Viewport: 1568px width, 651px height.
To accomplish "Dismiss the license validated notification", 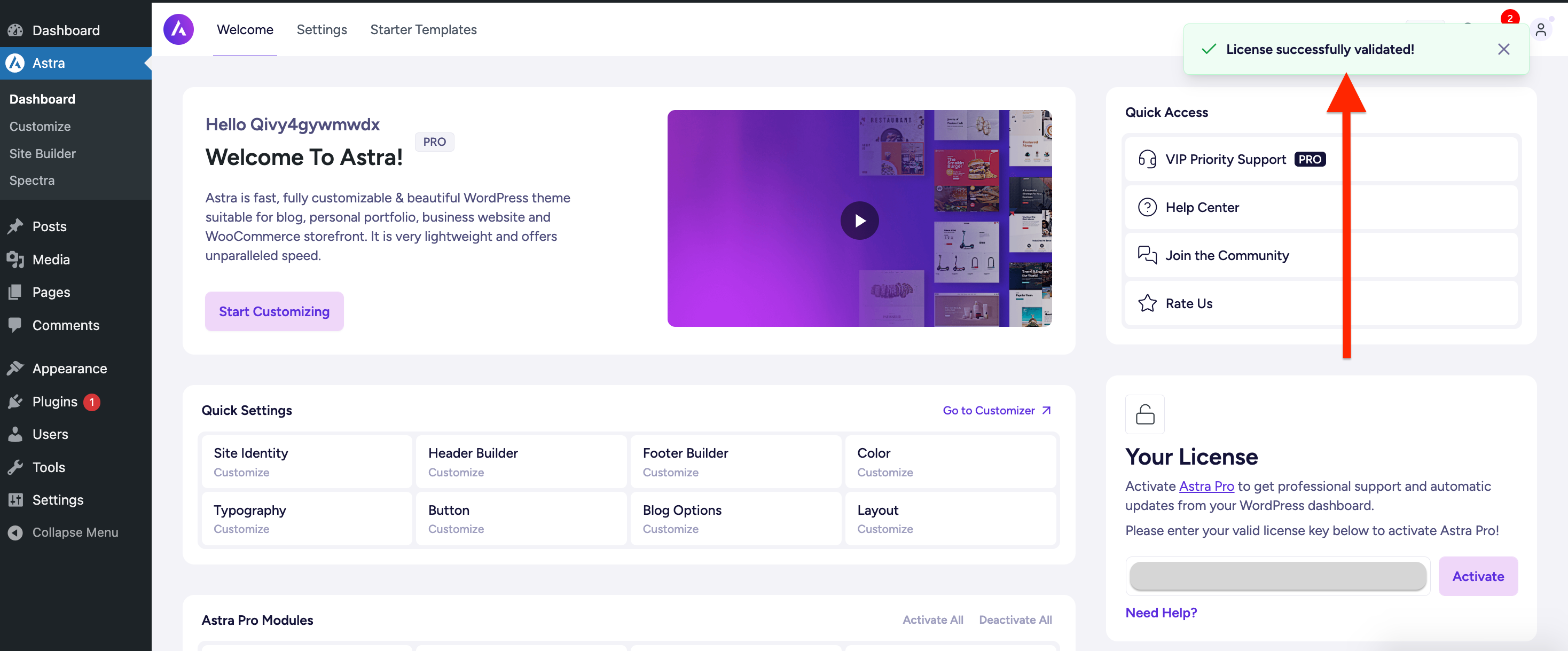I will (1503, 49).
